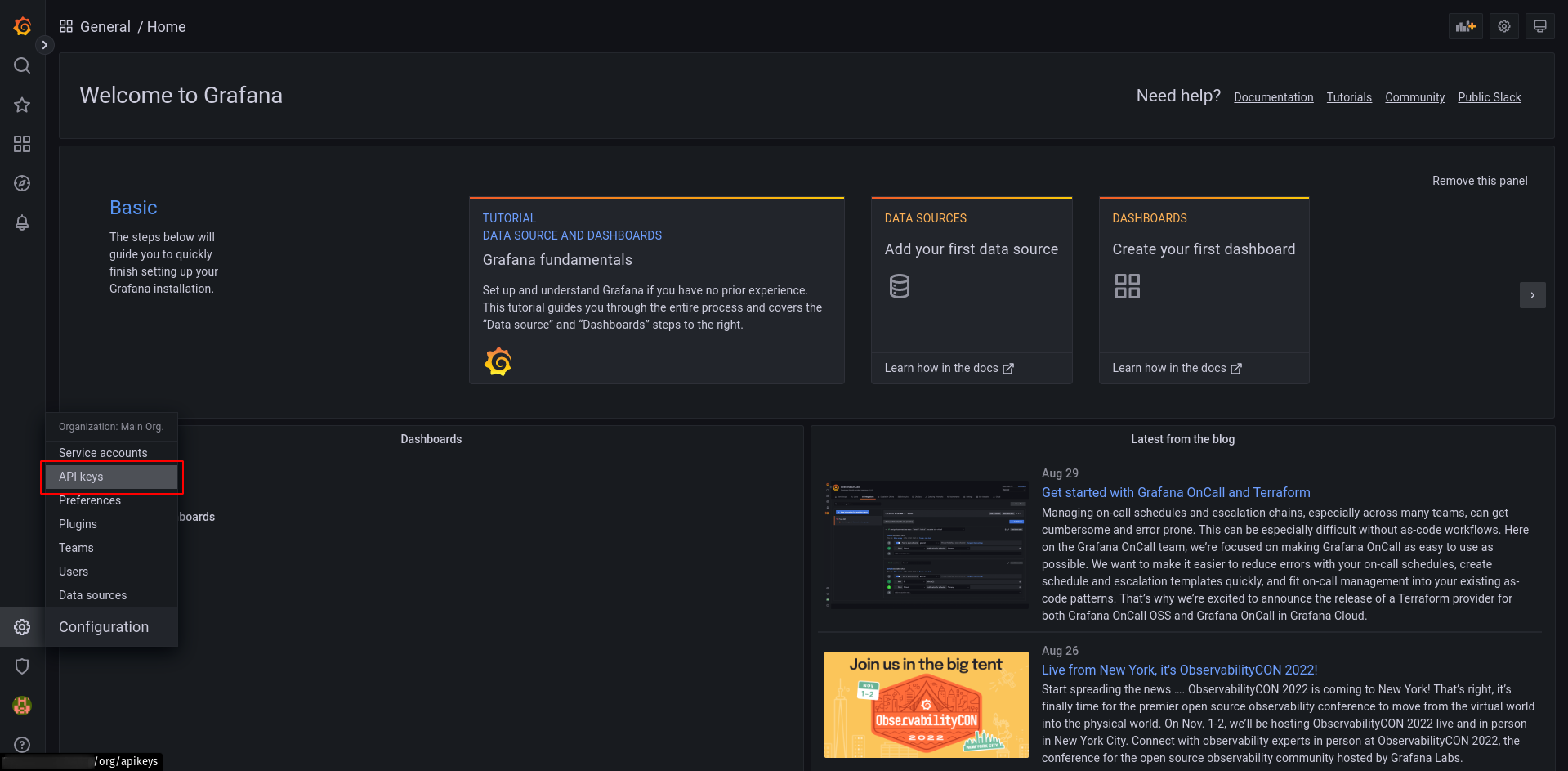Open blog post about ObservabilityCON 2022

1179,670
